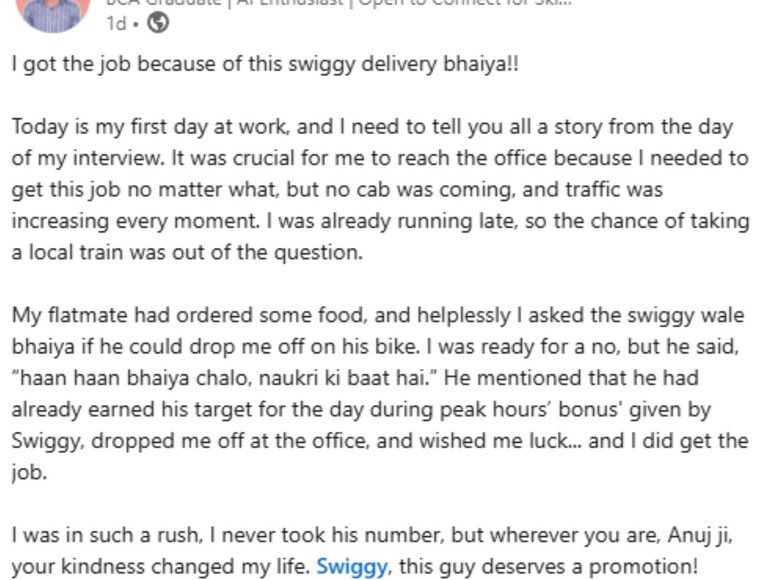Viewport: 773px width, 580px height.
Task: Click the line starting 'already earned his target'
Action: [x=361, y=409]
